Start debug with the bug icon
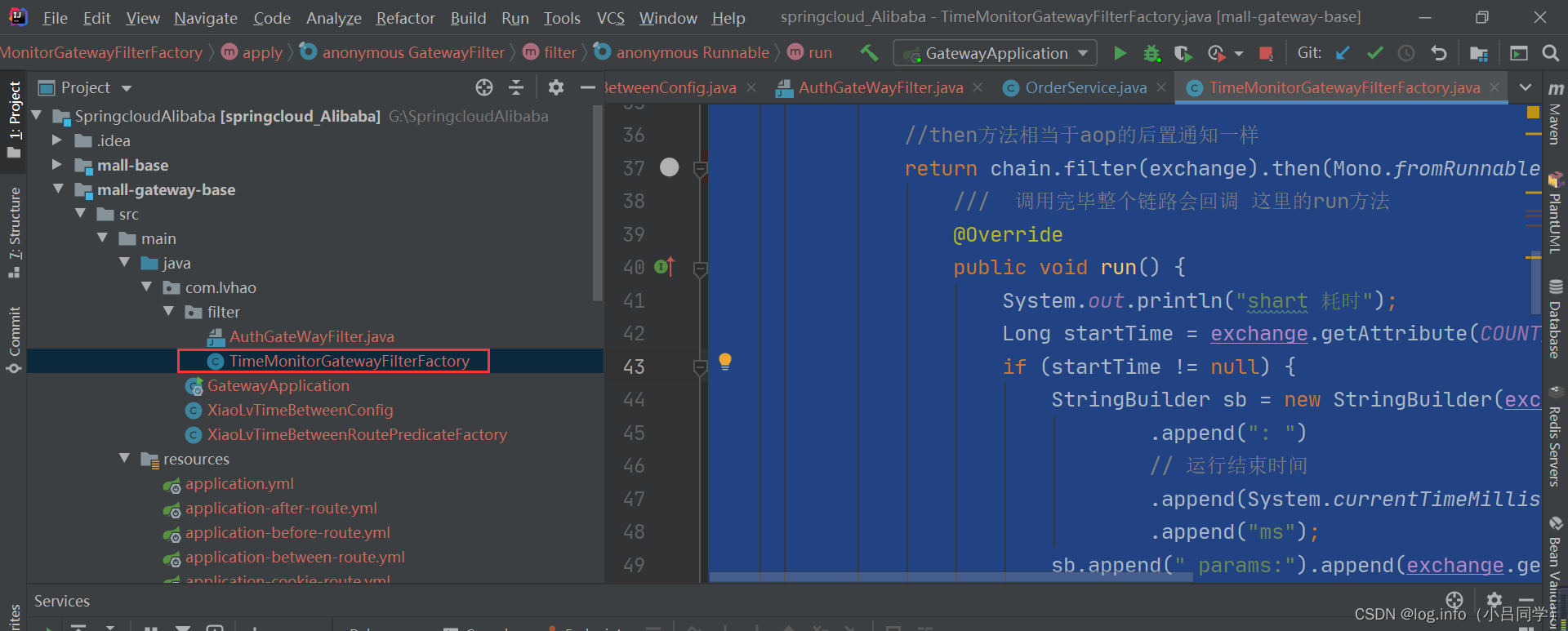 [x=1151, y=53]
